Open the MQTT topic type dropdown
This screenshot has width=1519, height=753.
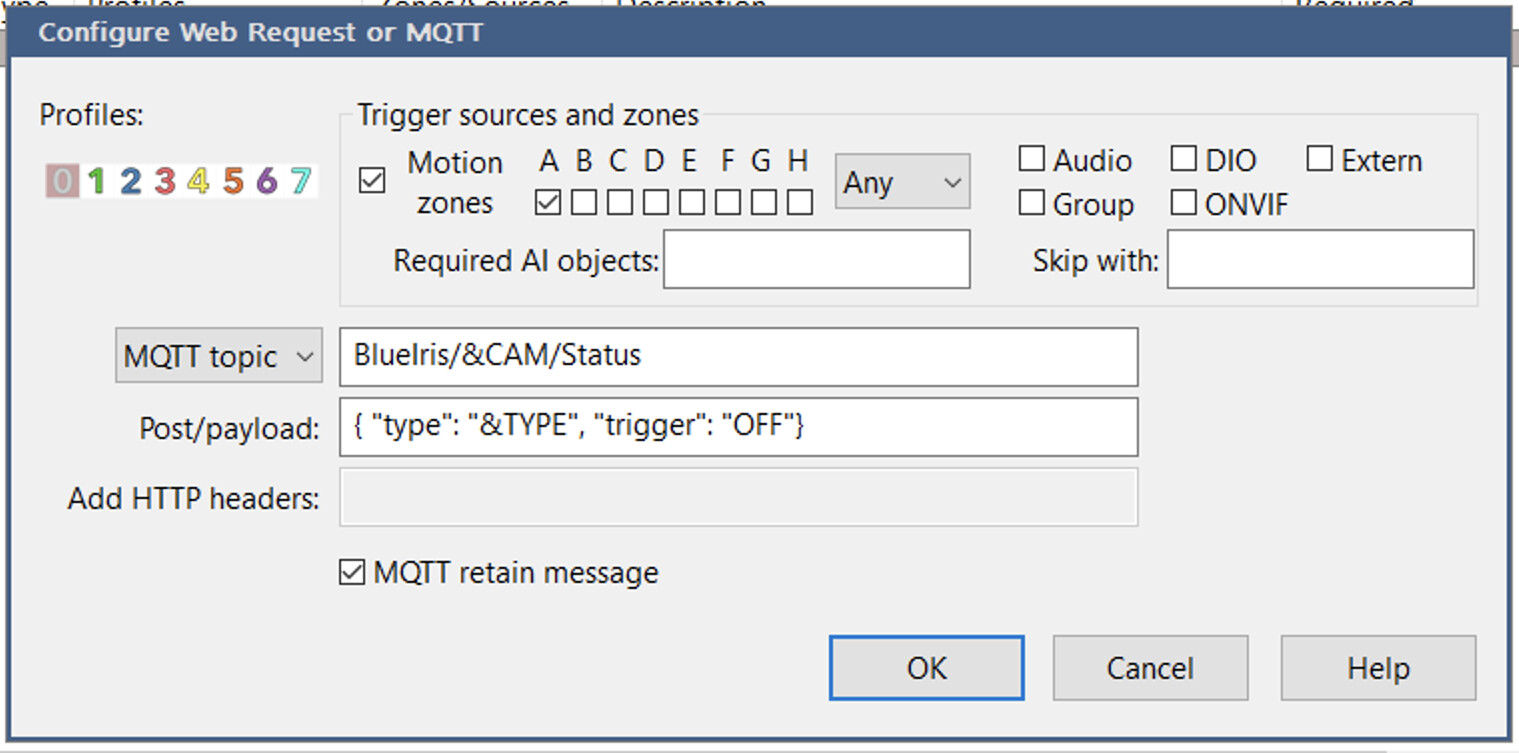click(218, 356)
